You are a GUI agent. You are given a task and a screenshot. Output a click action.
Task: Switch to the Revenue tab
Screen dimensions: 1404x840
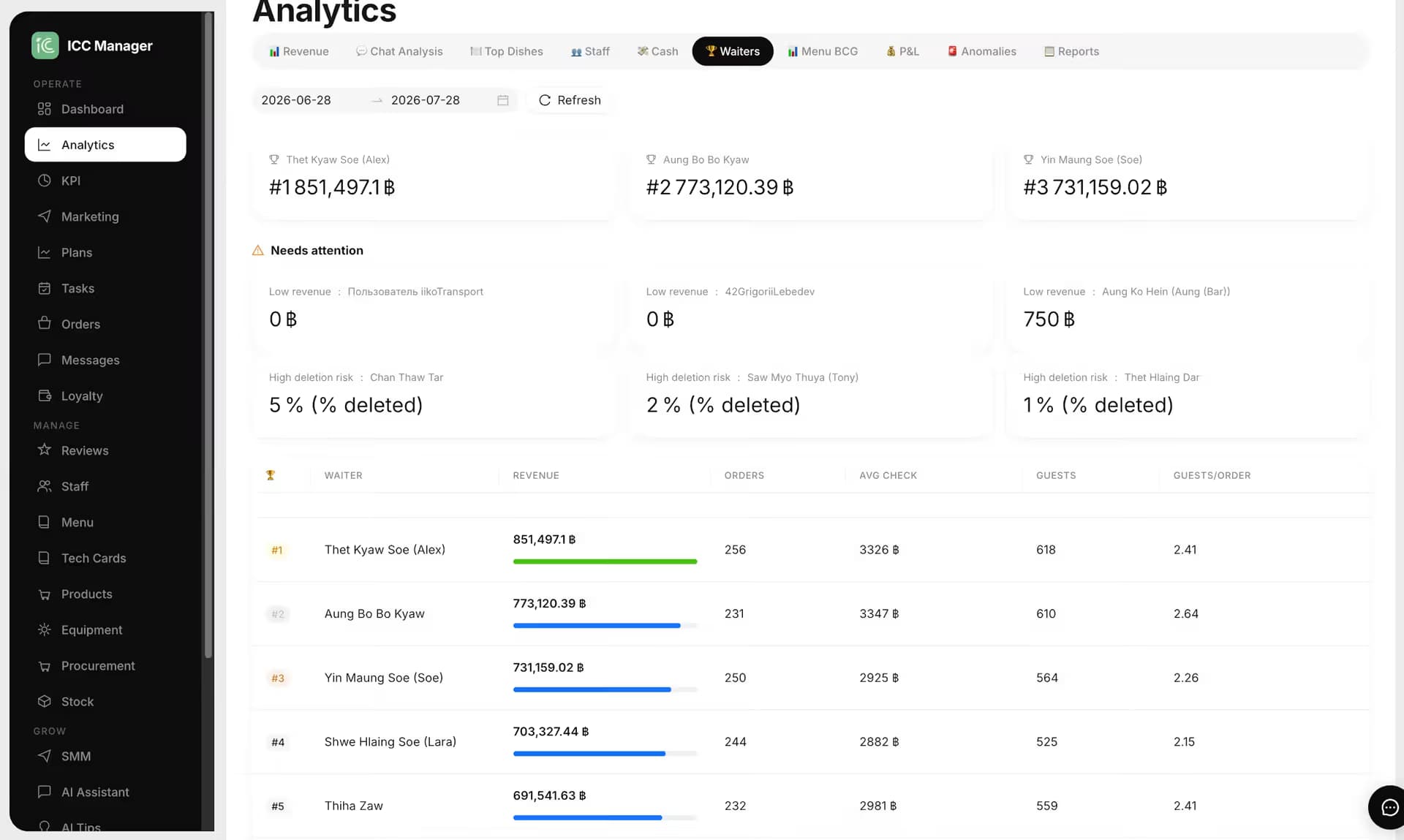tap(299, 51)
